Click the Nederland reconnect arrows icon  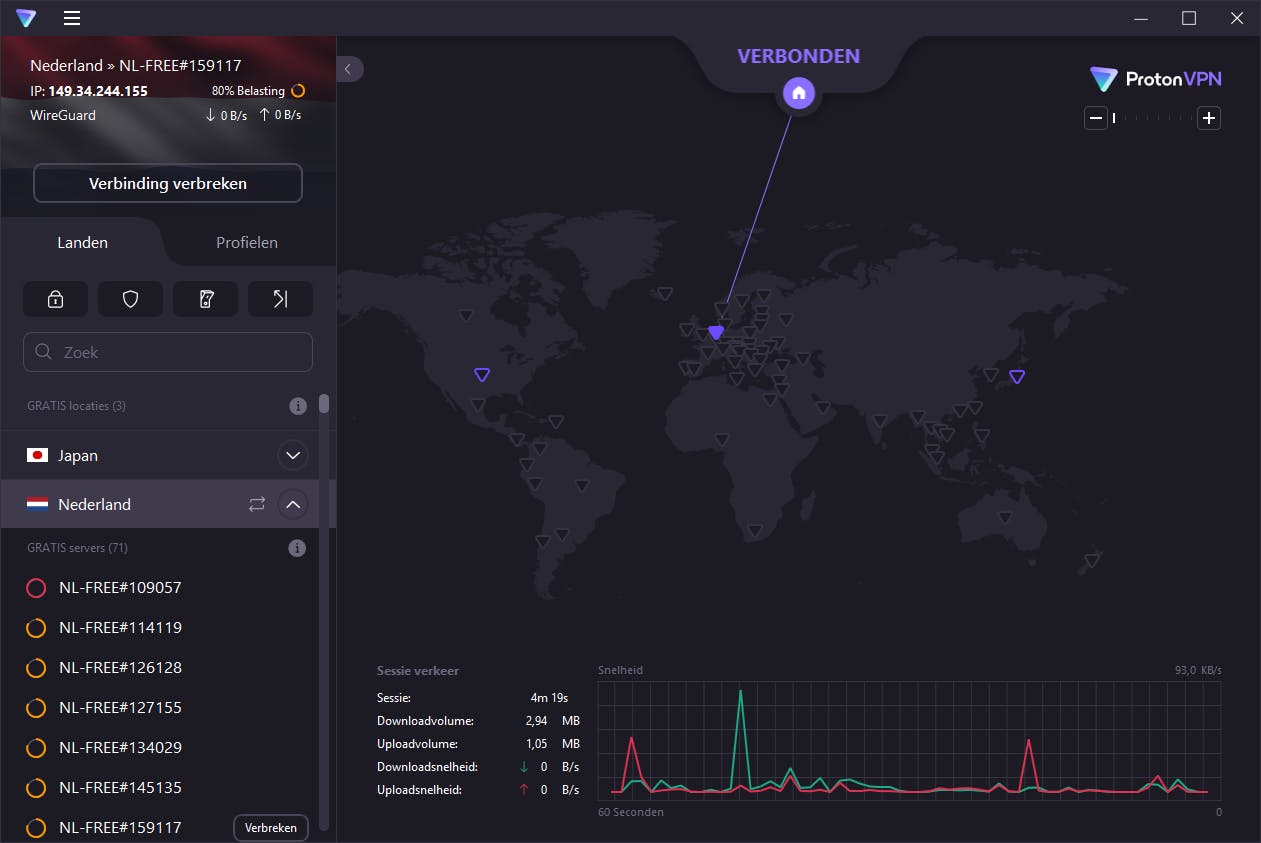point(257,505)
